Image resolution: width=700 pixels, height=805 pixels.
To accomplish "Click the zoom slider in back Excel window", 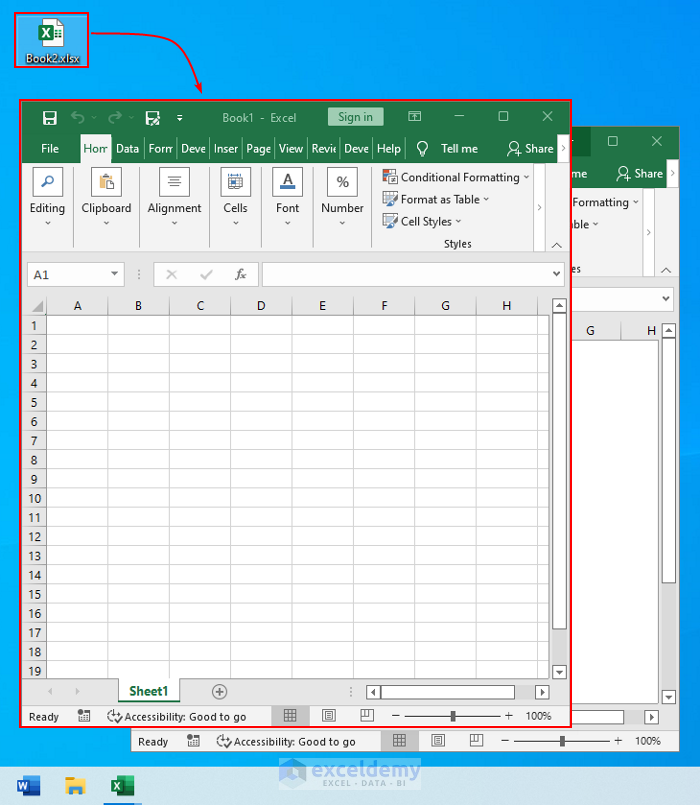I will tap(562, 741).
